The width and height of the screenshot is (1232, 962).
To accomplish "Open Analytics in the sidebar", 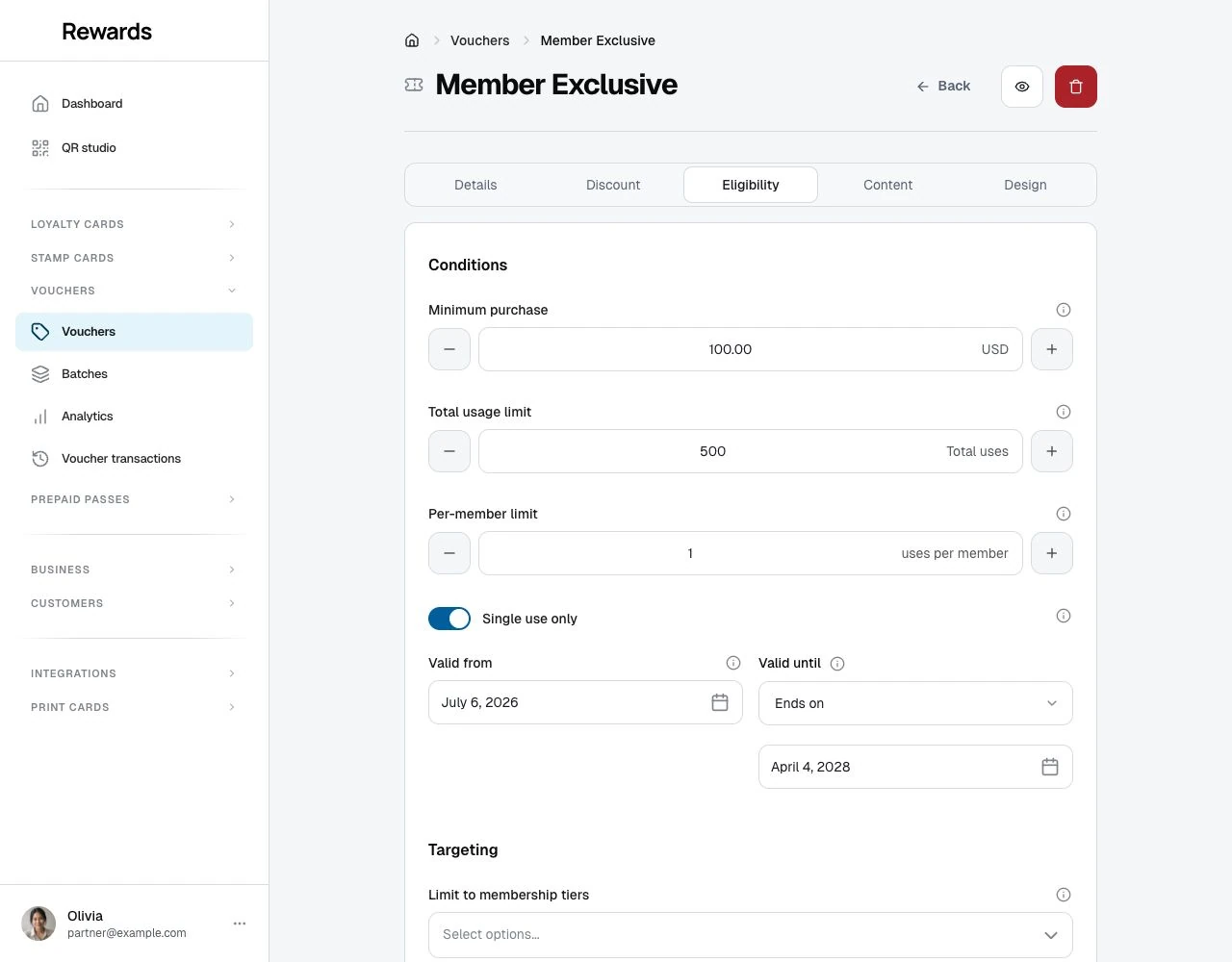I will tap(134, 417).
